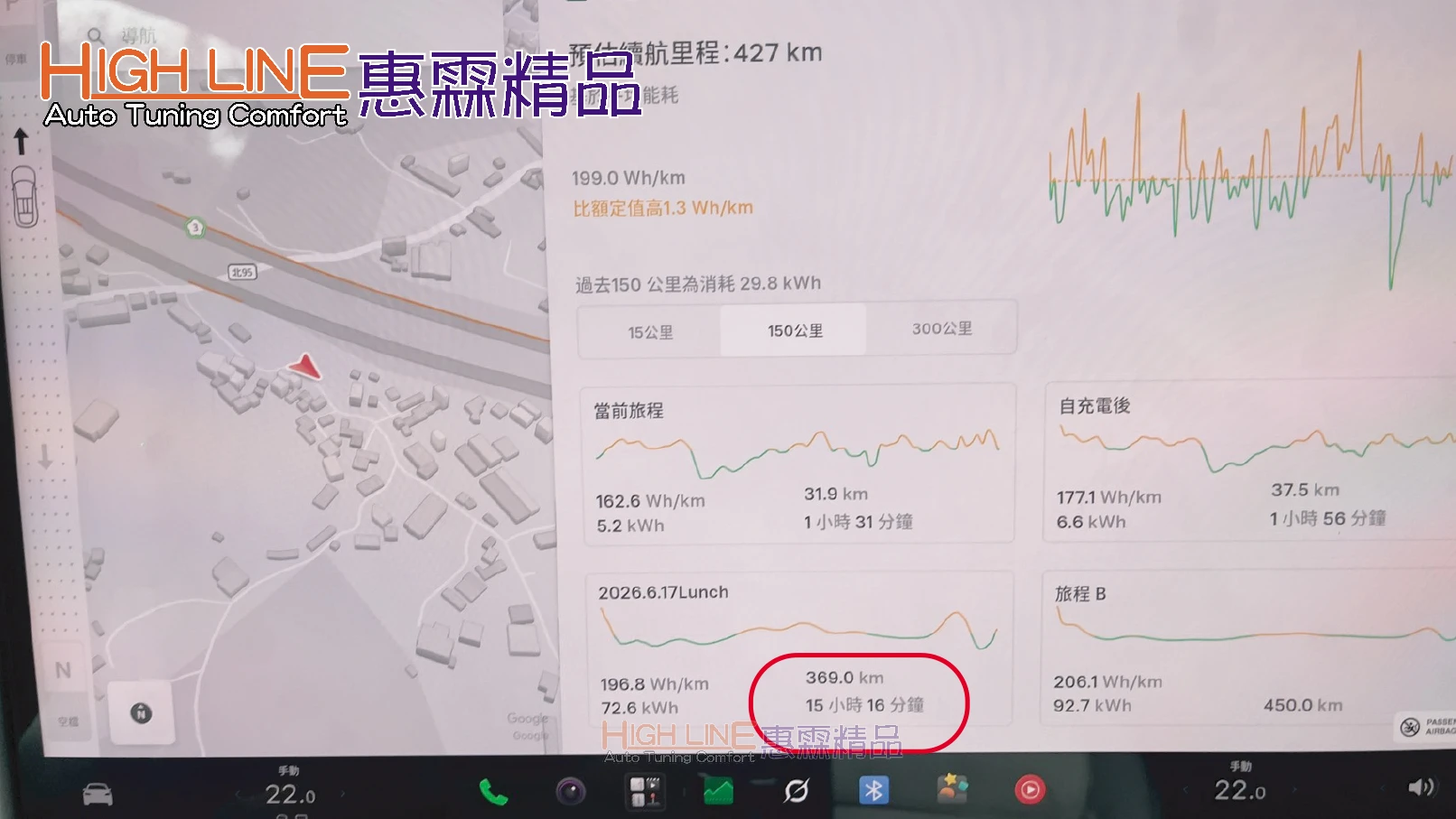Tap the 比額定值高1.3 Wh/km orange text
This screenshot has height=819, width=1456.
click(x=663, y=208)
